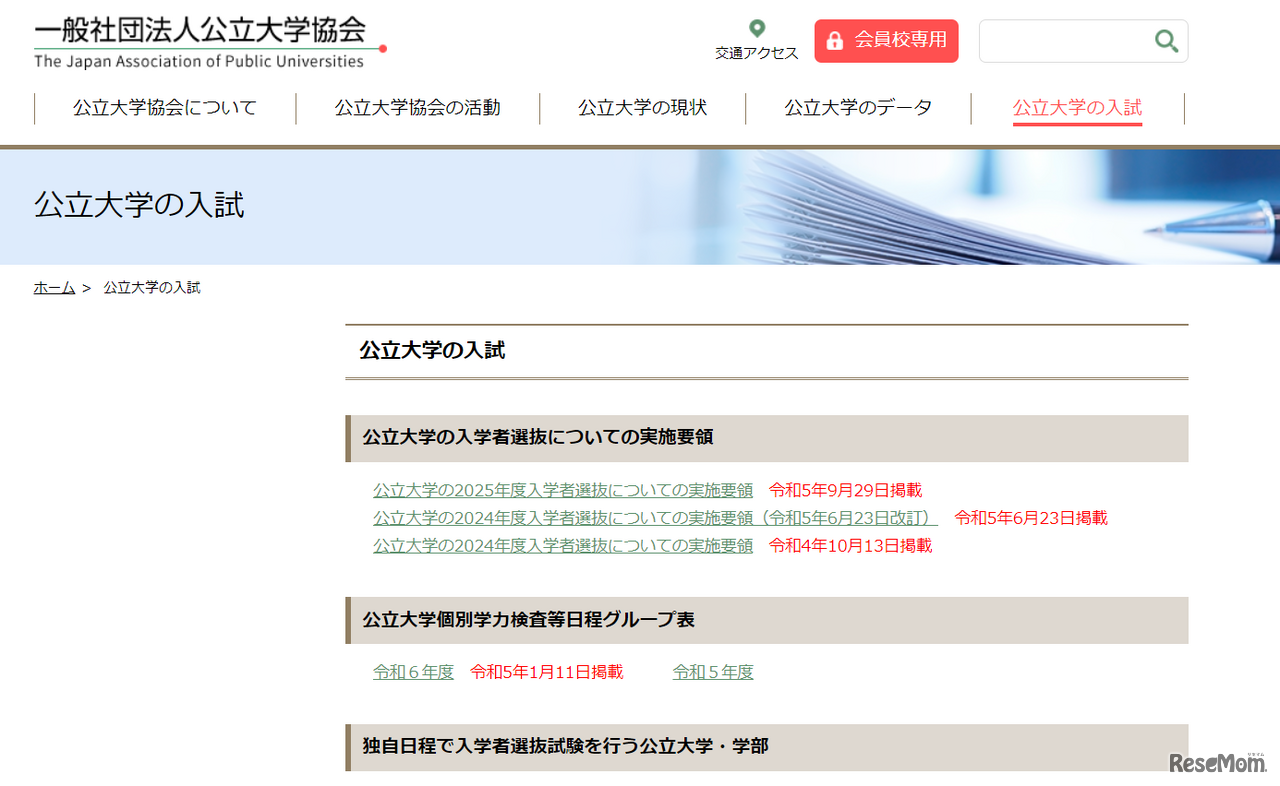Open the 令和５年度 日程グループ表 link
1280x786 pixels.
coord(713,672)
